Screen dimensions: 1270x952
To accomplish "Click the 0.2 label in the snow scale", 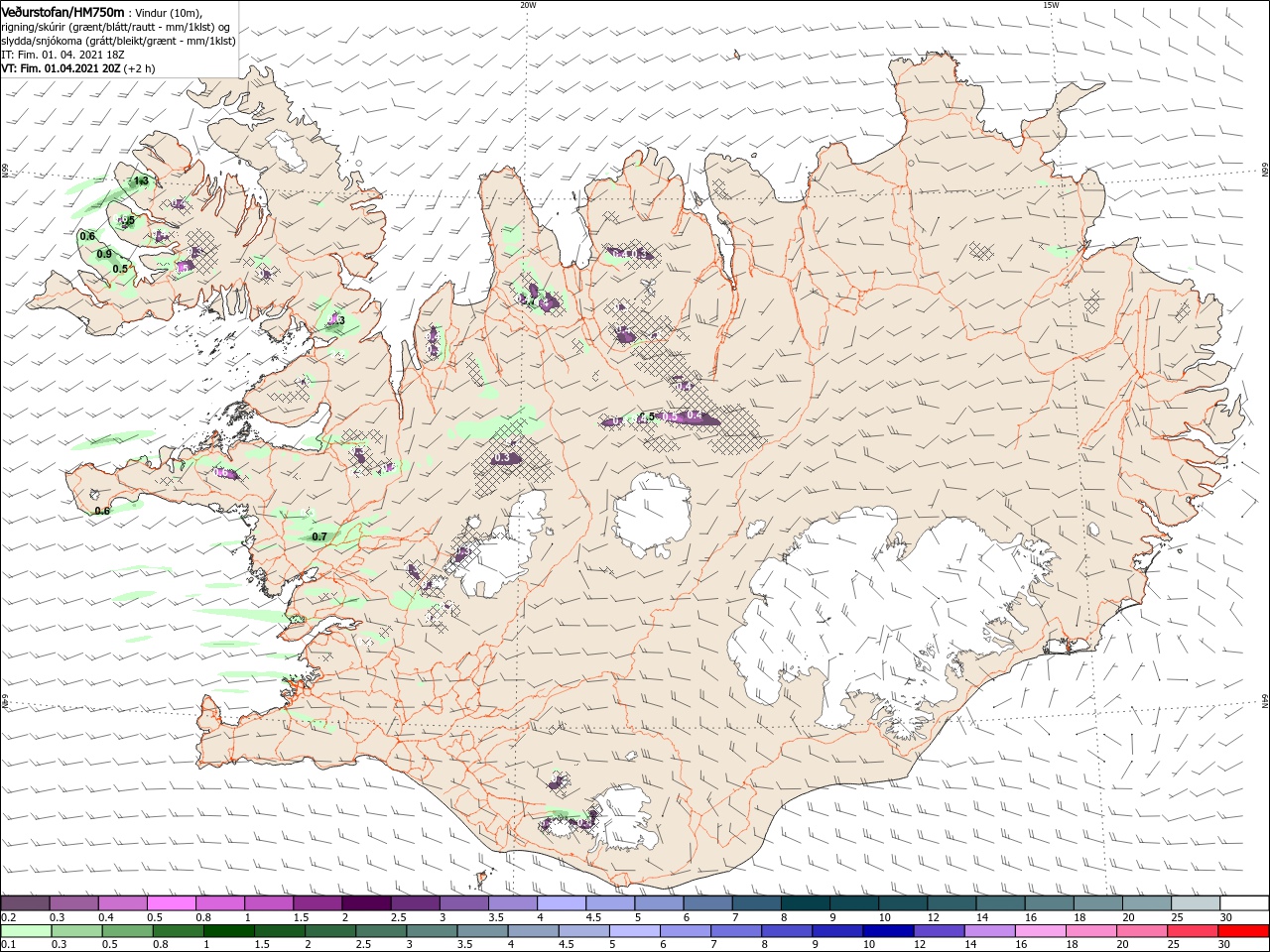I will 8,917.
